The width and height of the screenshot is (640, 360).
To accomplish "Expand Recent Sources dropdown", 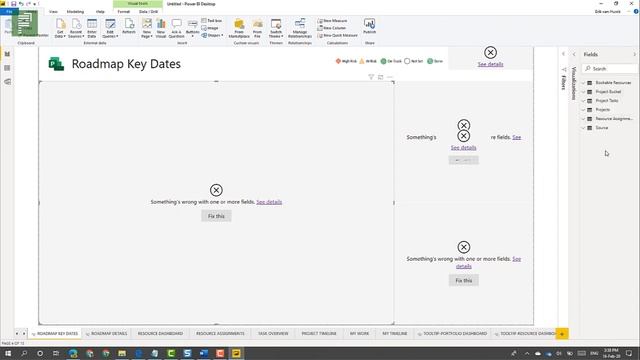I will pyautogui.click(x=76, y=28).
